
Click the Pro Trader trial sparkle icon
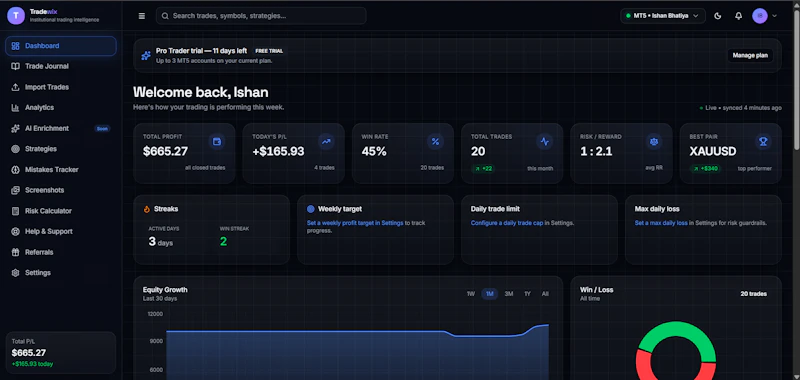pos(146,56)
